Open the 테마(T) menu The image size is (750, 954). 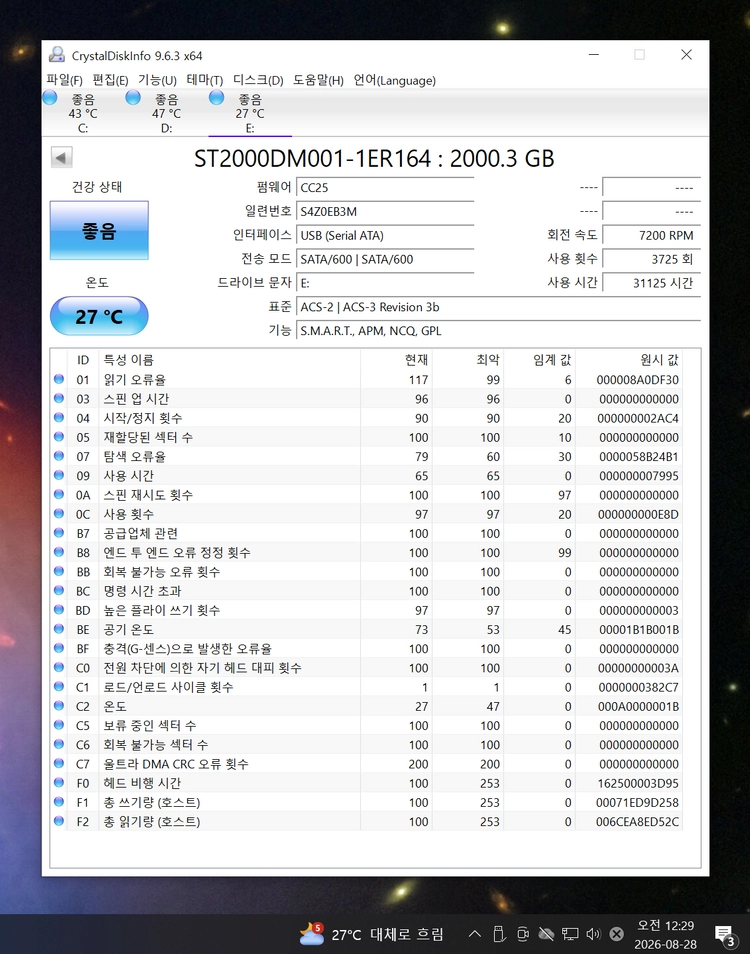click(204, 80)
